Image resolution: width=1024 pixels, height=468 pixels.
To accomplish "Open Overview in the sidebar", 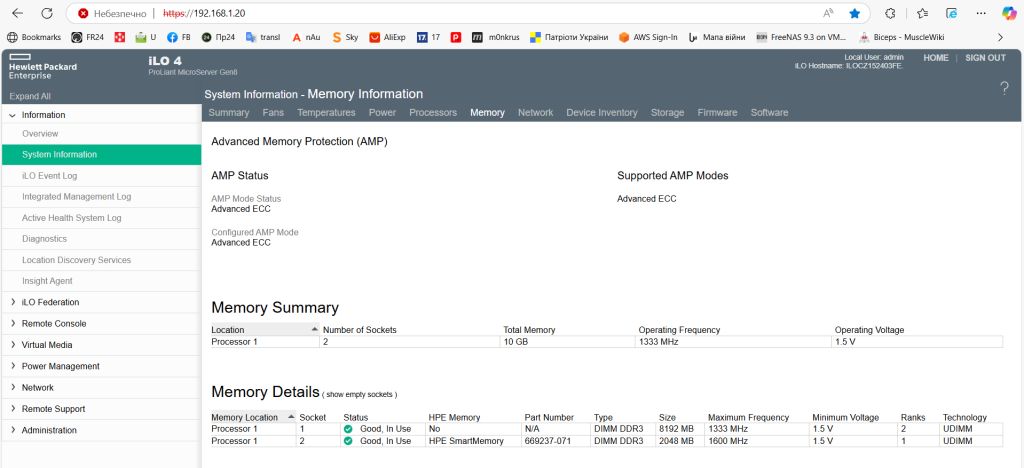I will (40, 134).
